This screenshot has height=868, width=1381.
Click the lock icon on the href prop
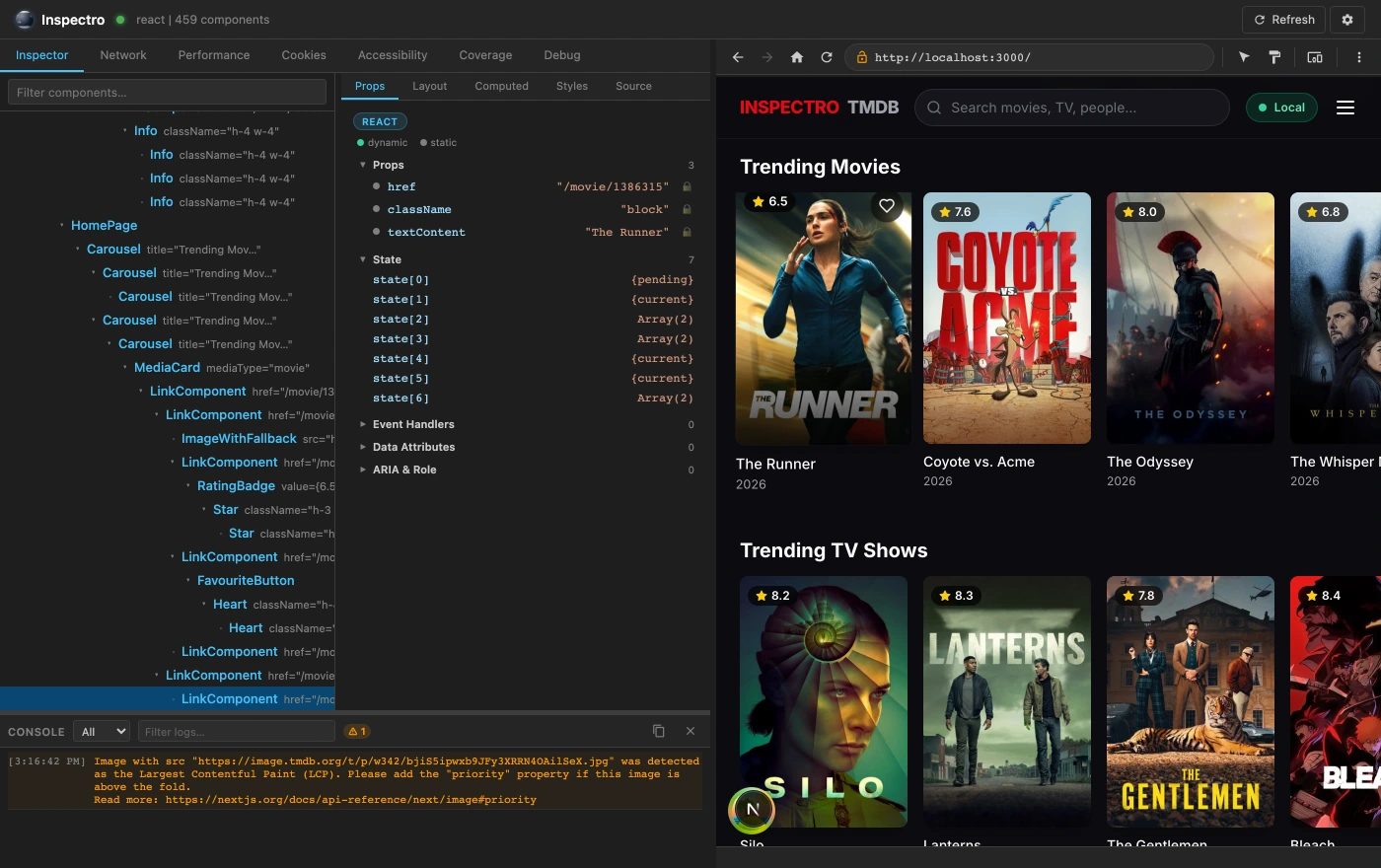point(687,186)
